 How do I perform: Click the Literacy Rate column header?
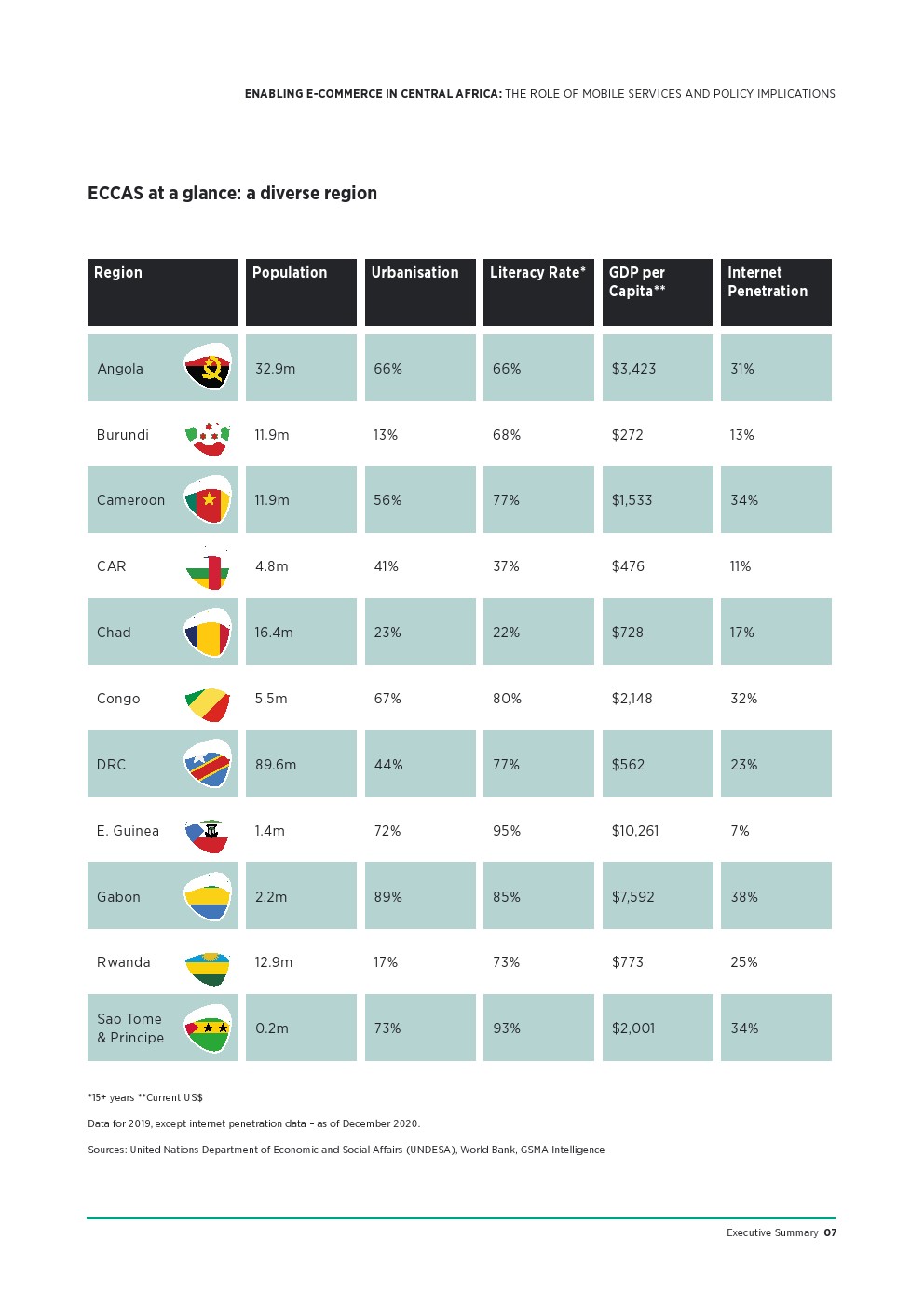tap(538, 293)
